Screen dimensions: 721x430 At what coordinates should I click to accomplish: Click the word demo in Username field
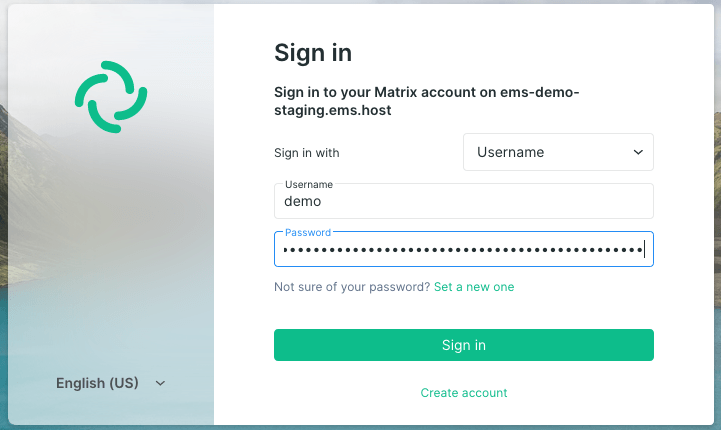point(303,201)
